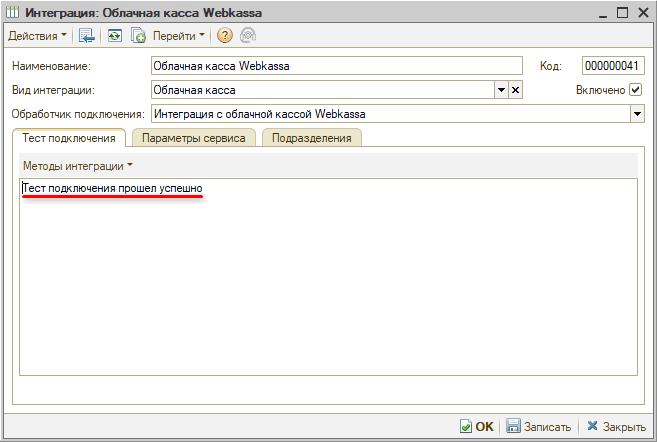Close the window via title bar X
Viewport: 657px width, 442px height.
coord(643,13)
